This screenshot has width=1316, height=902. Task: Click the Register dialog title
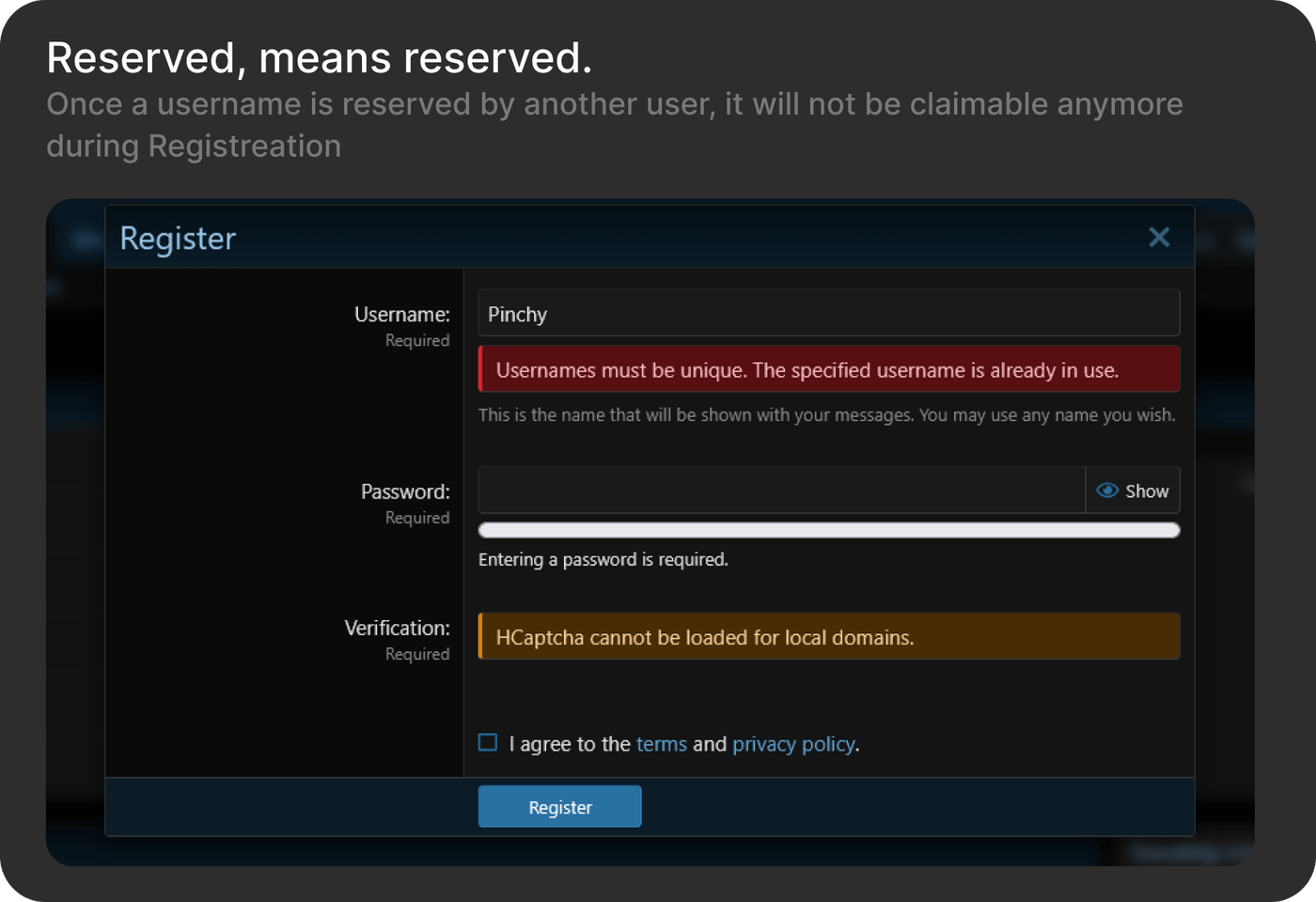click(x=178, y=239)
